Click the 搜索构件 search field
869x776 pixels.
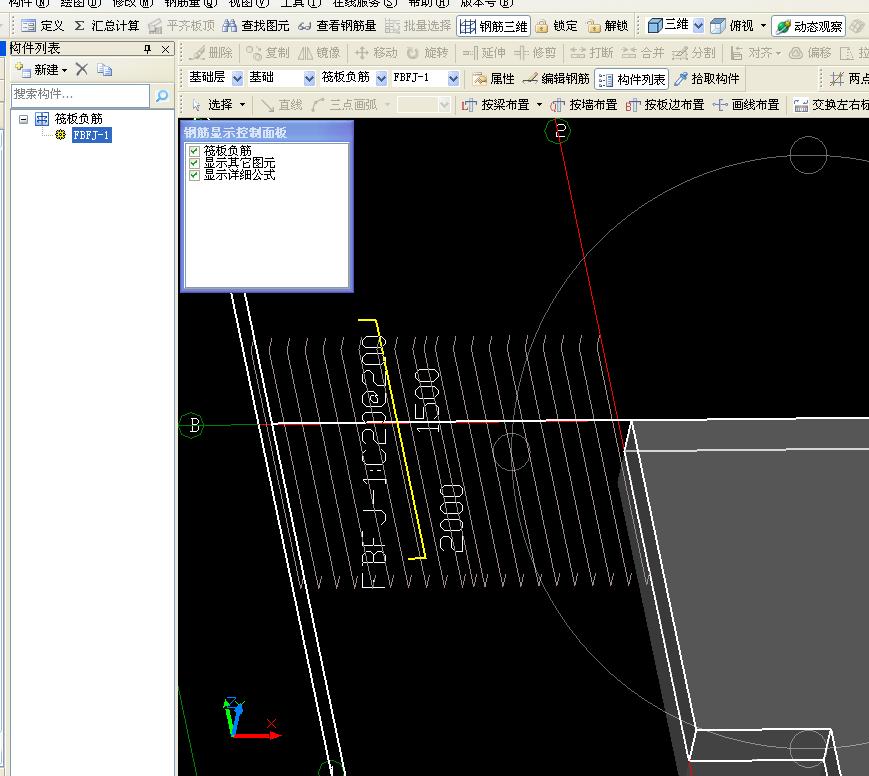point(80,95)
